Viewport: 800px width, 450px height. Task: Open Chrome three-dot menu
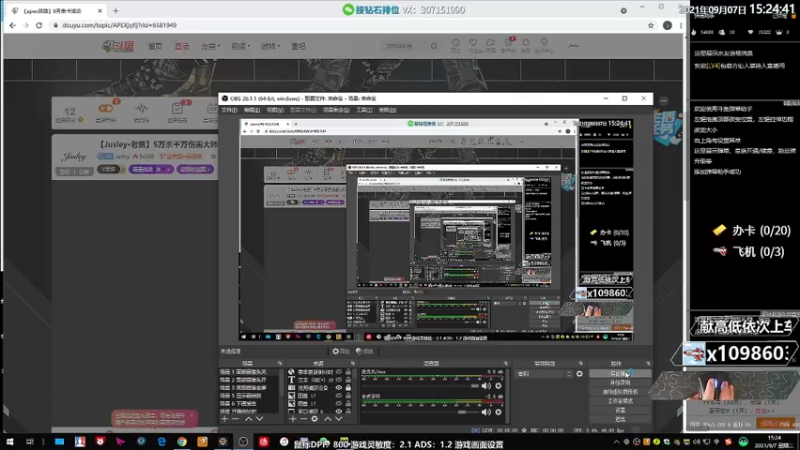coord(681,25)
